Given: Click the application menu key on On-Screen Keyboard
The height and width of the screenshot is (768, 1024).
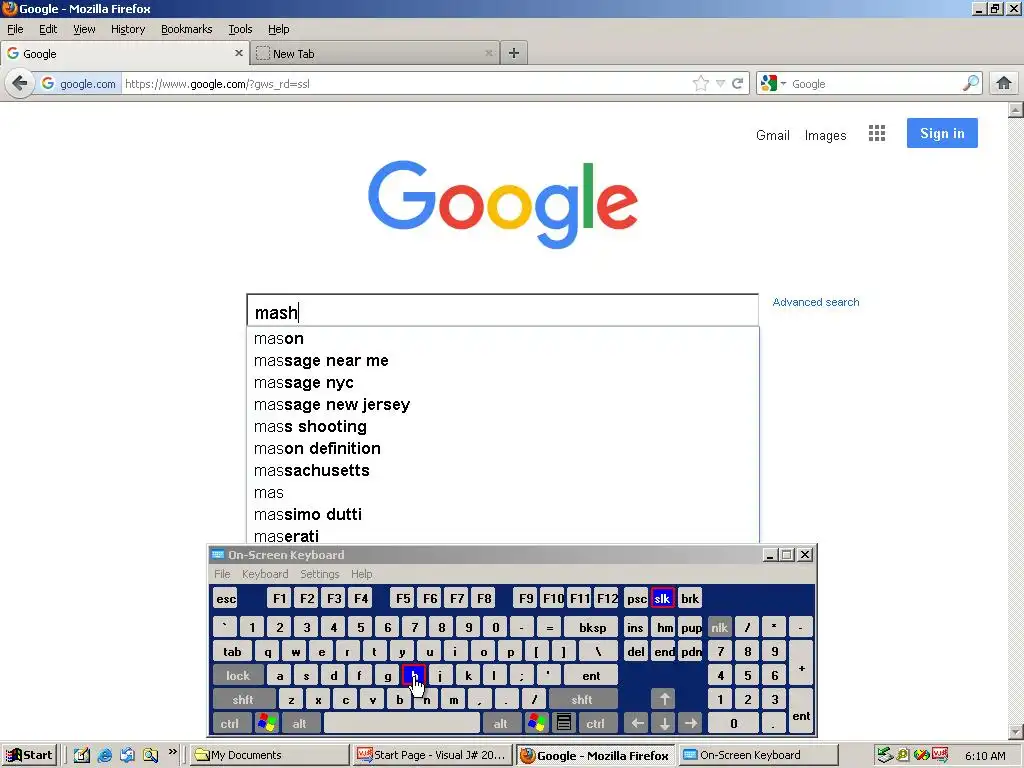Looking at the screenshot, I should coord(564,723).
